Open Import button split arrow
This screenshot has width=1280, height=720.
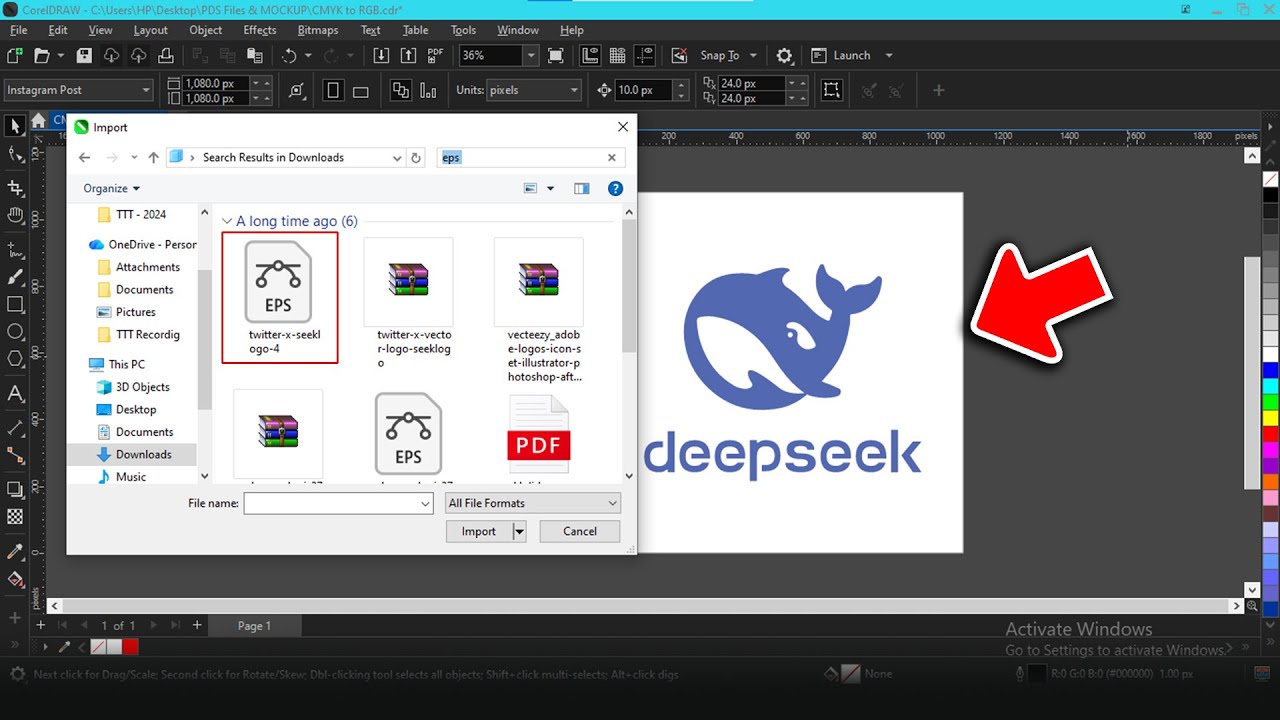[x=519, y=532]
